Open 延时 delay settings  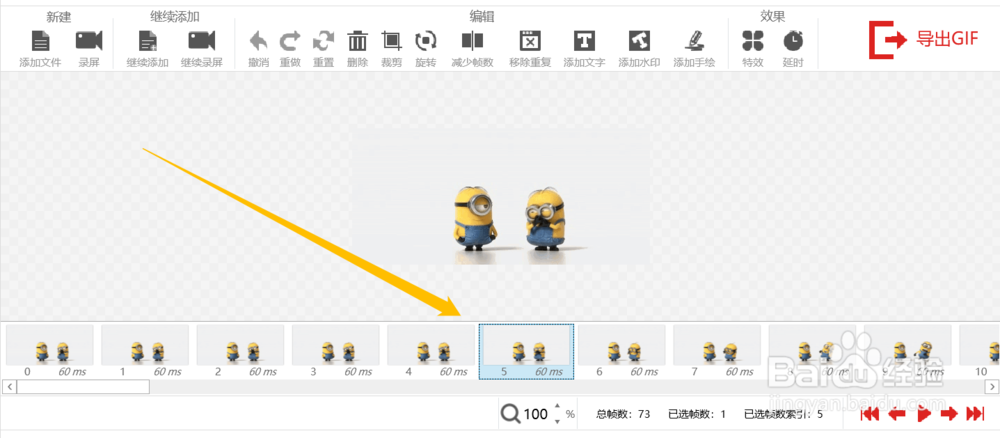[793, 41]
